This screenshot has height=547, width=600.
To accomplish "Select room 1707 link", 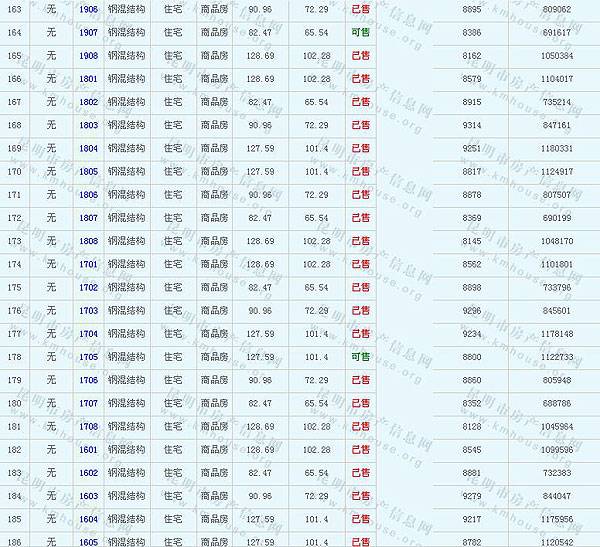I will point(88,403).
